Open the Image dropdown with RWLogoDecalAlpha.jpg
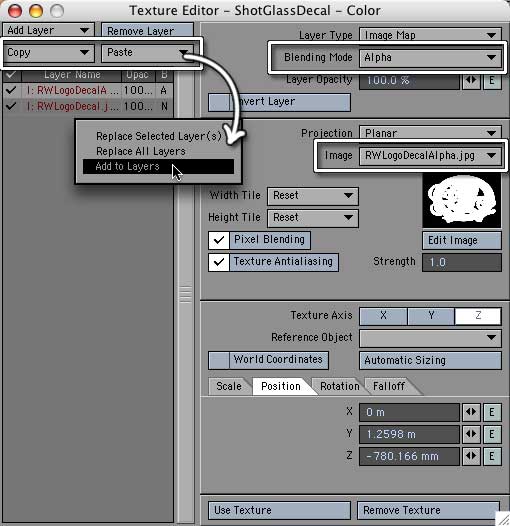Screen dimensions: 510x526 point(430,156)
